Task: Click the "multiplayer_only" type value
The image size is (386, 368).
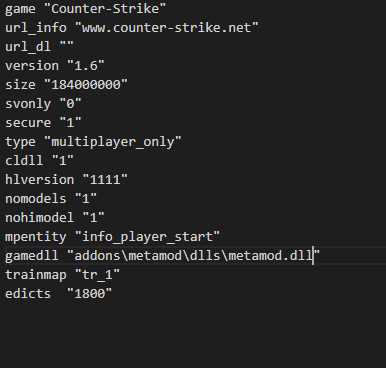Action: pyautogui.click(x=113, y=142)
